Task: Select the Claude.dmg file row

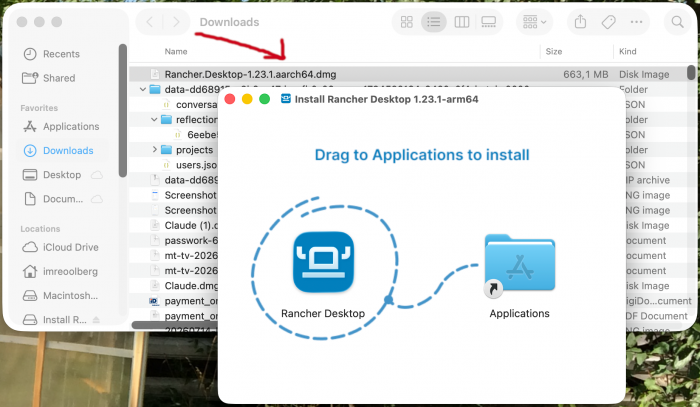Action: pyautogui.click(x=173, y=286)
